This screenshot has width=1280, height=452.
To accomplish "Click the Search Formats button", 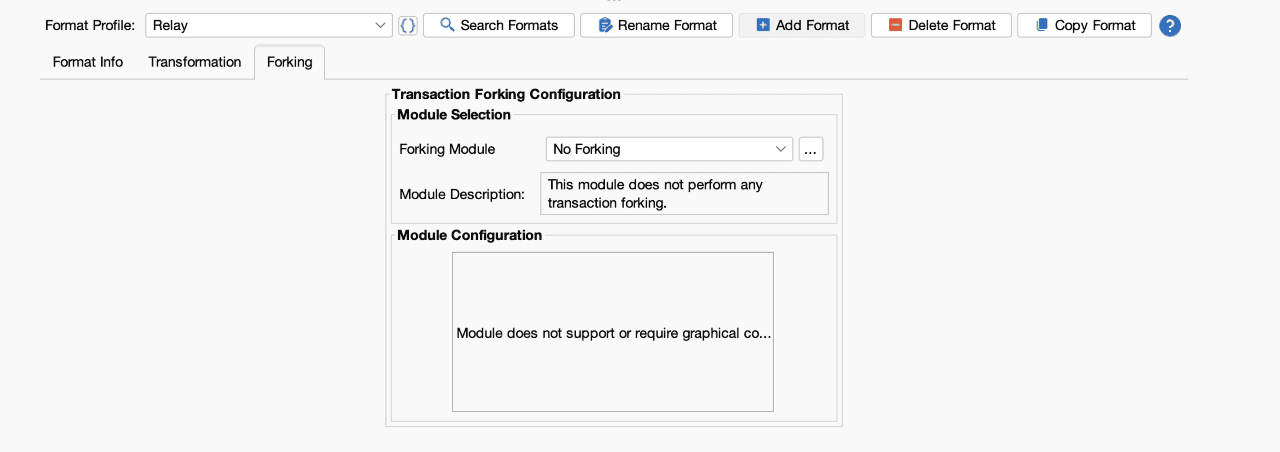I will click(499, 25).
